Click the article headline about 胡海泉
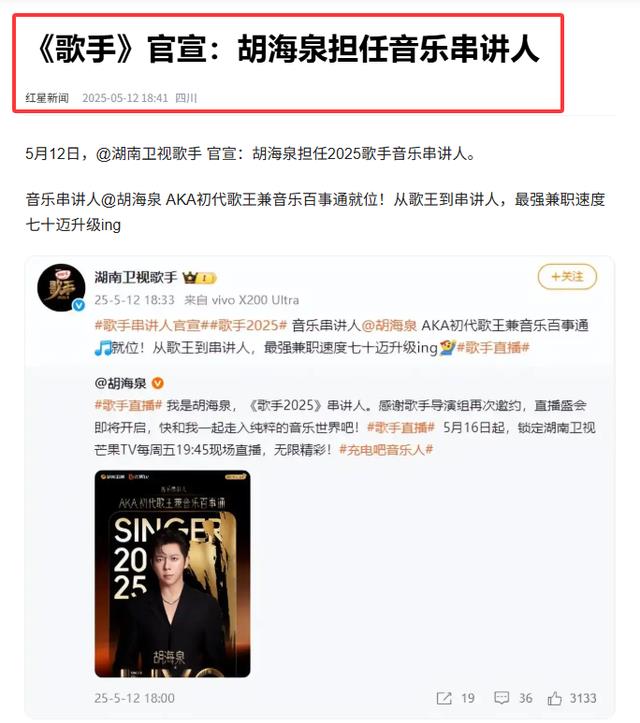This screenshot has width=640, height=723. 287,49
